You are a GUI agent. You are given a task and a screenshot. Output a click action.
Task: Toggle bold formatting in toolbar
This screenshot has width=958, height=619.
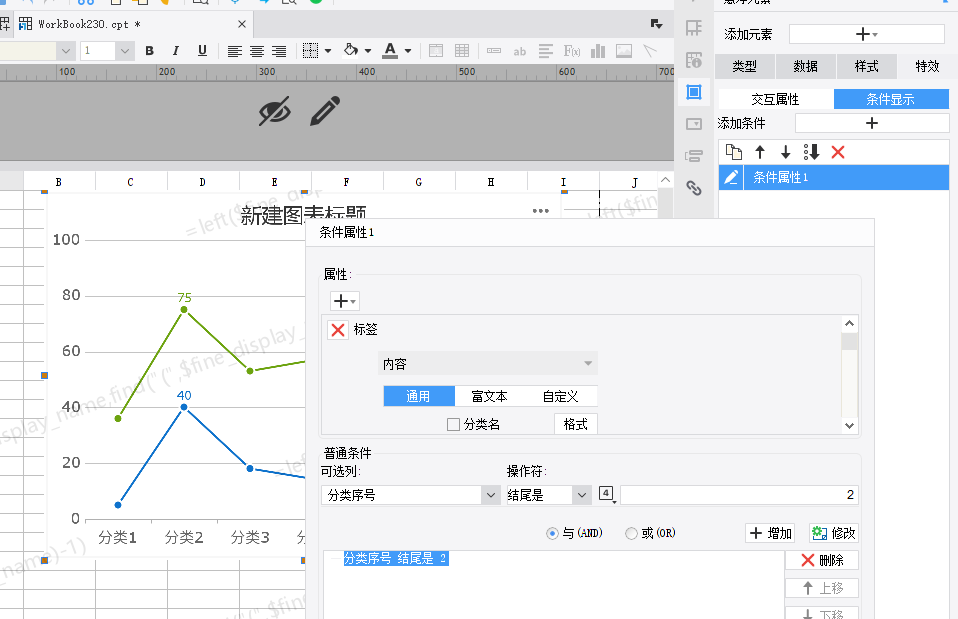coord(149,51)
